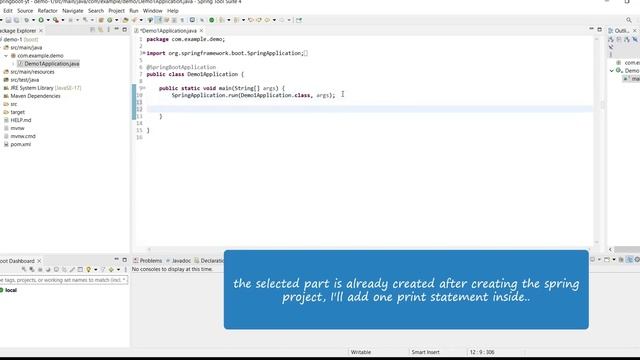Collapse the com.example.demo package node
This screenshot has height=360, width=640.
tap(6, 56)
